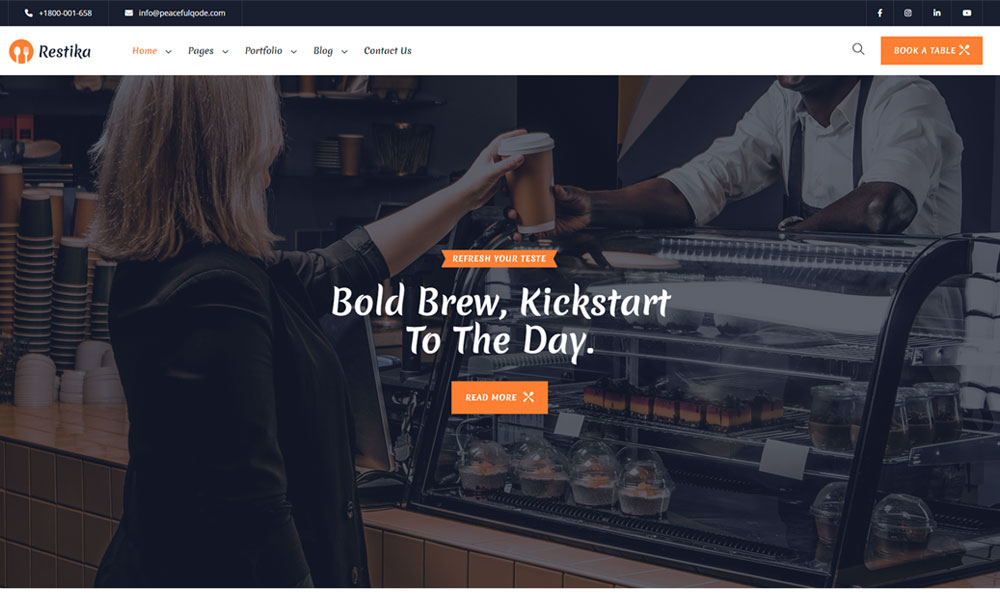The height and width of the screenshot is (600, 1000).
Task: Click the info@peacefulqode.com email link
Action: [182, 13]
